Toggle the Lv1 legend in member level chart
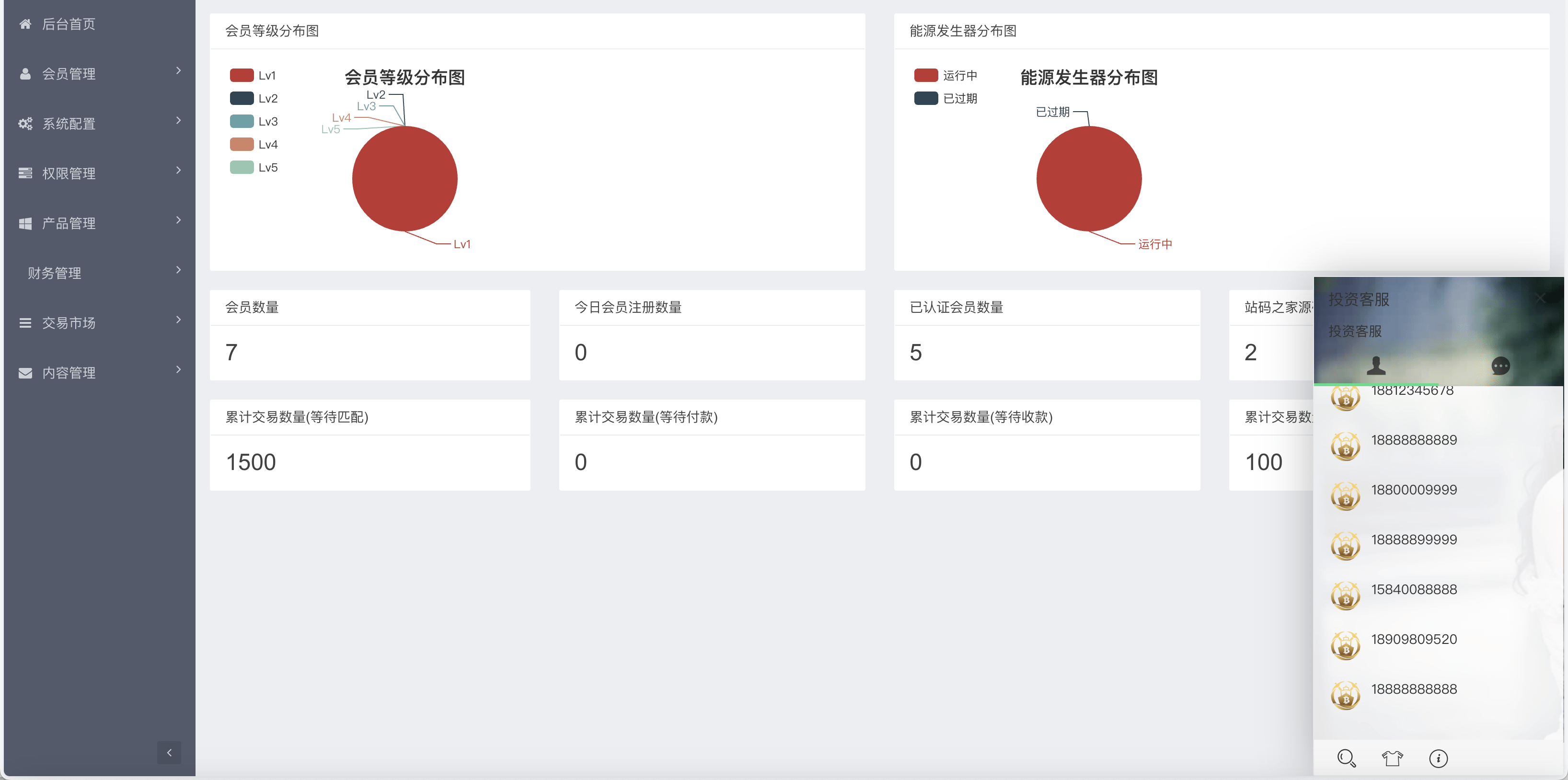Image resolution: width=1568 pixels, height=780 pixels. click(253, 75)
